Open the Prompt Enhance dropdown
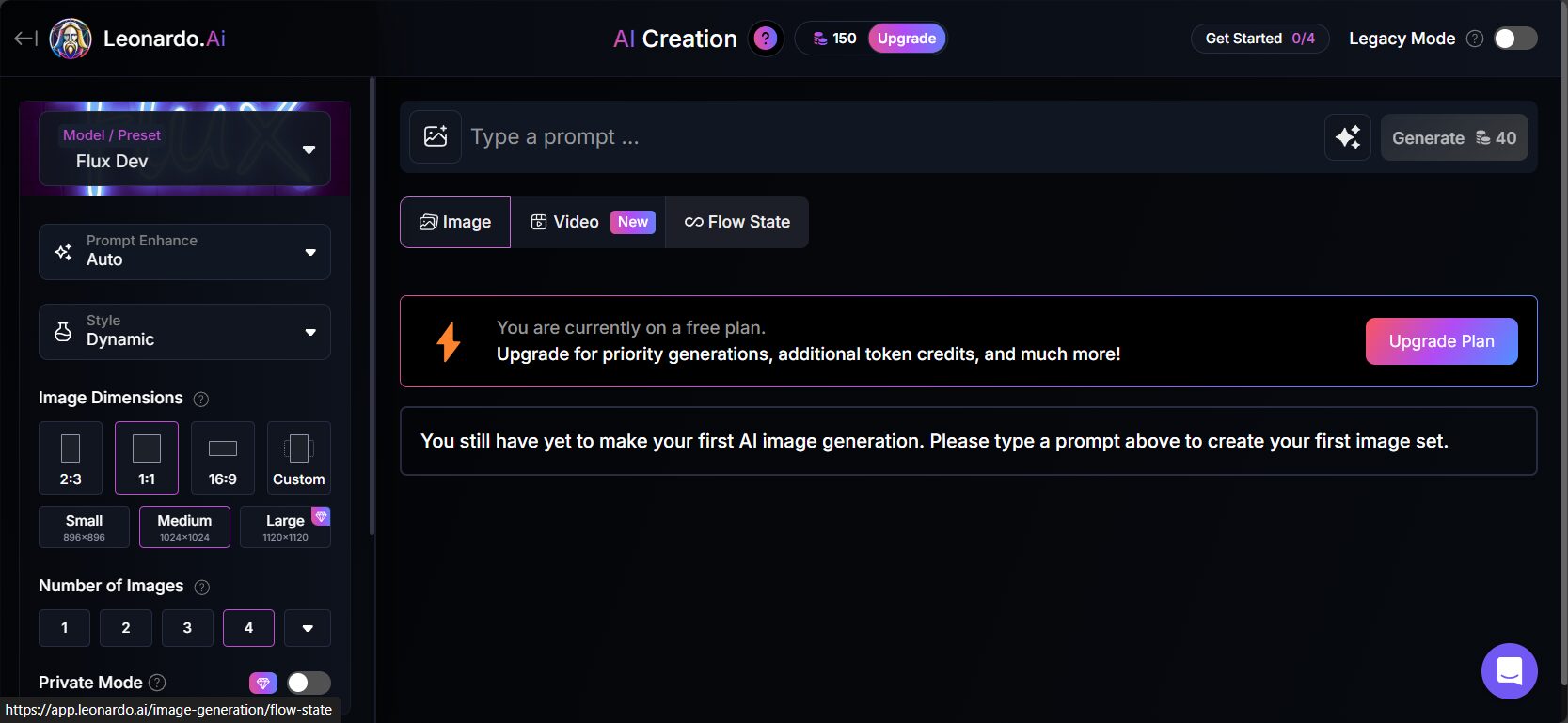This screenshot has width=1568, height=723. (x=184, y=252)
